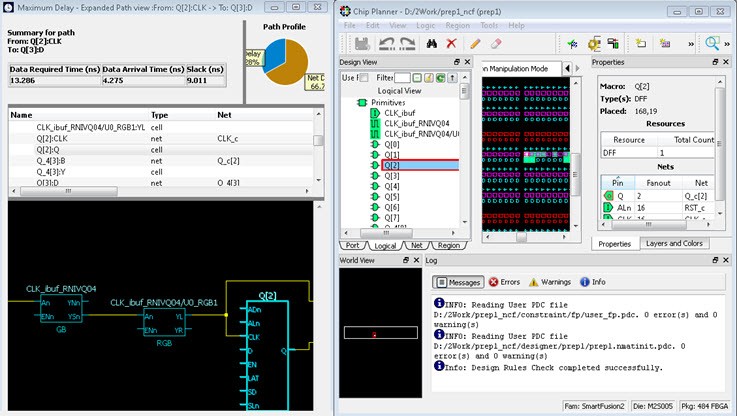Click the Info button in Log panel
Screen dimensions: 737x416
592,282
